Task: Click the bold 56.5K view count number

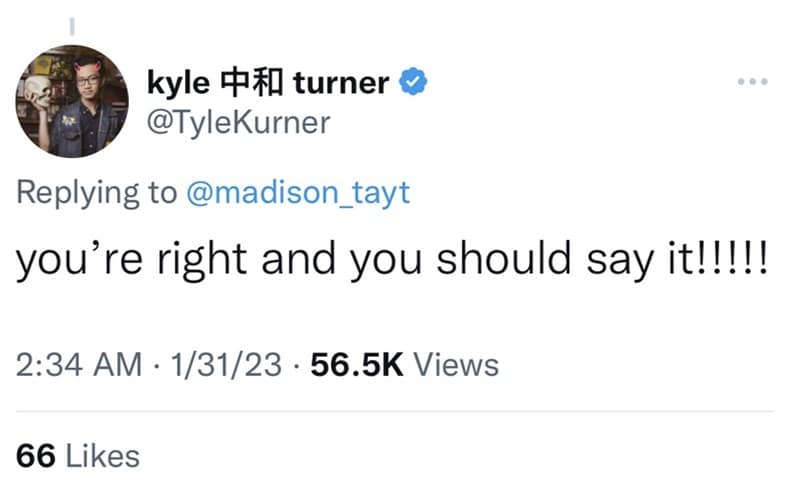Action: 357,364
